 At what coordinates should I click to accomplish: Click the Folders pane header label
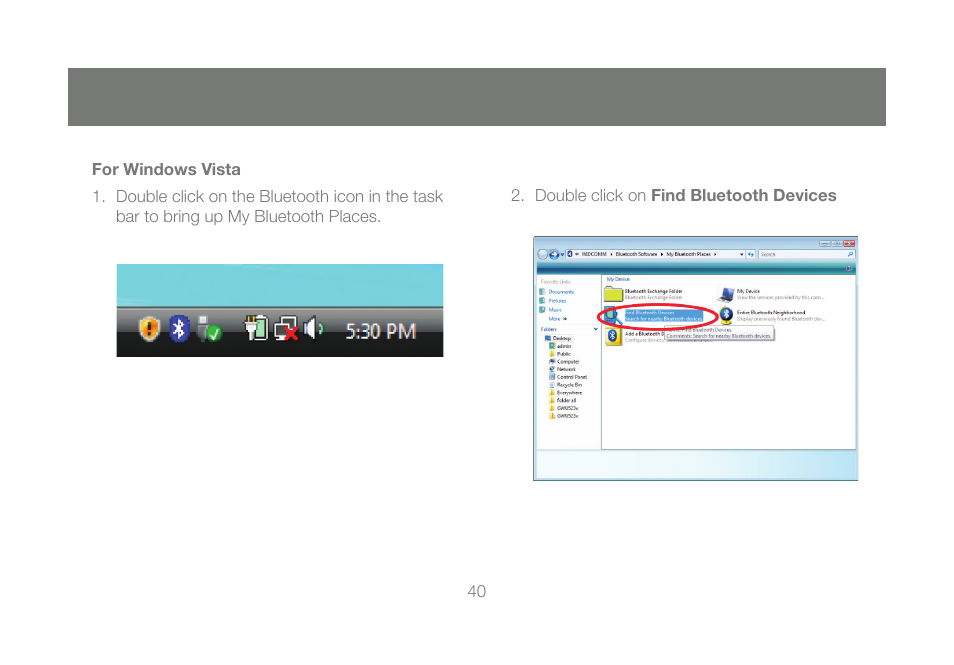coord(549,329)
